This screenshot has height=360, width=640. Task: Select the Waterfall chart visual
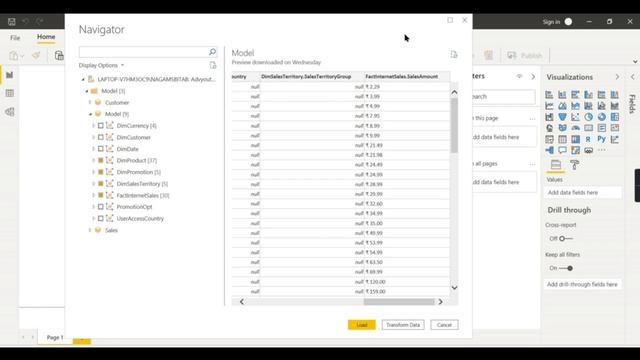(549, 117)
